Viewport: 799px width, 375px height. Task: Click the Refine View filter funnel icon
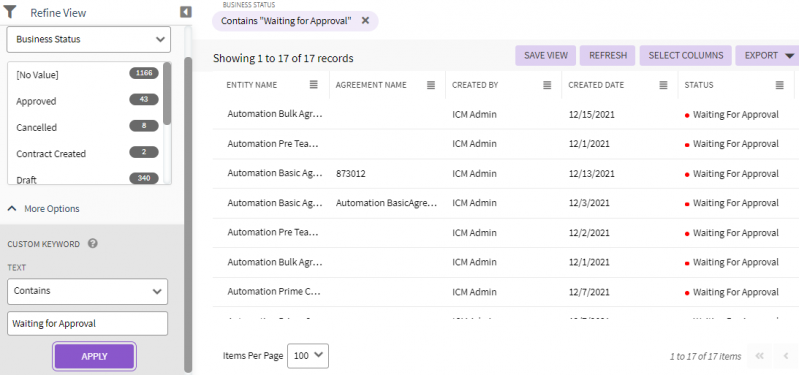pos(10,12)
